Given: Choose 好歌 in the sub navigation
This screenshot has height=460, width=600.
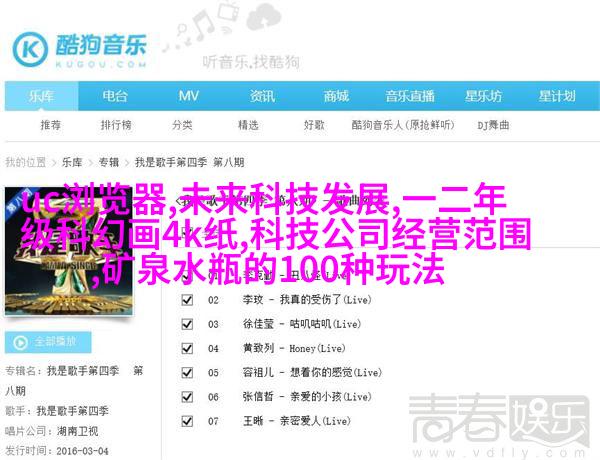Looking at the screenshot, I should [314, 125].
